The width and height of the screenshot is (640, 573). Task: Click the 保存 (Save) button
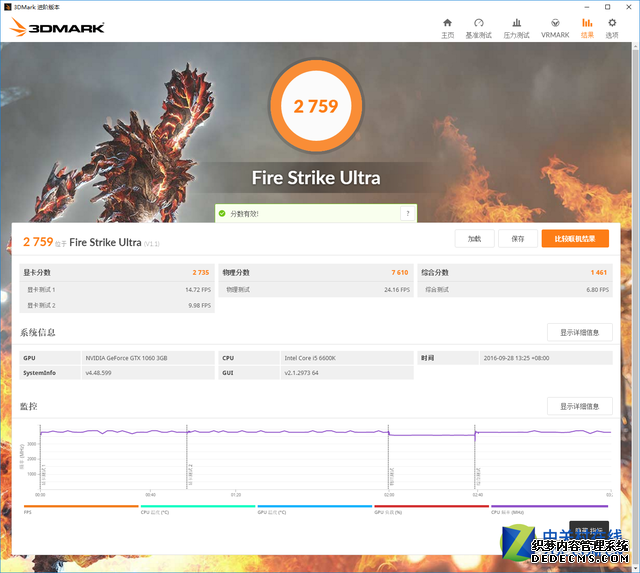[518, 239]
